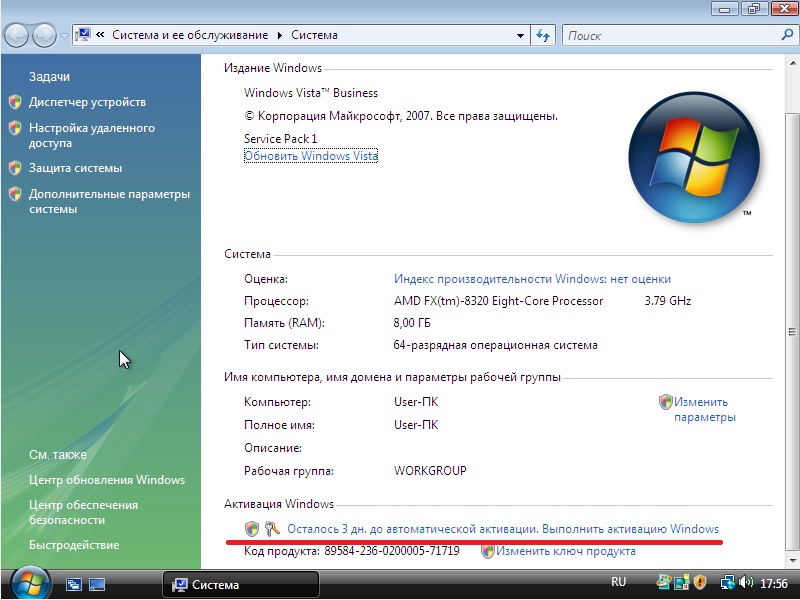Open Настройка удаленного доступа

[92, 135]
